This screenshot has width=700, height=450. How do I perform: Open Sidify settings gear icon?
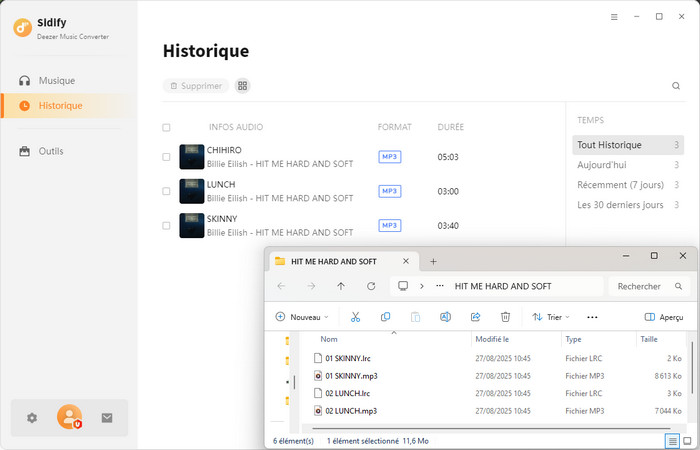(x=32, y=418)
